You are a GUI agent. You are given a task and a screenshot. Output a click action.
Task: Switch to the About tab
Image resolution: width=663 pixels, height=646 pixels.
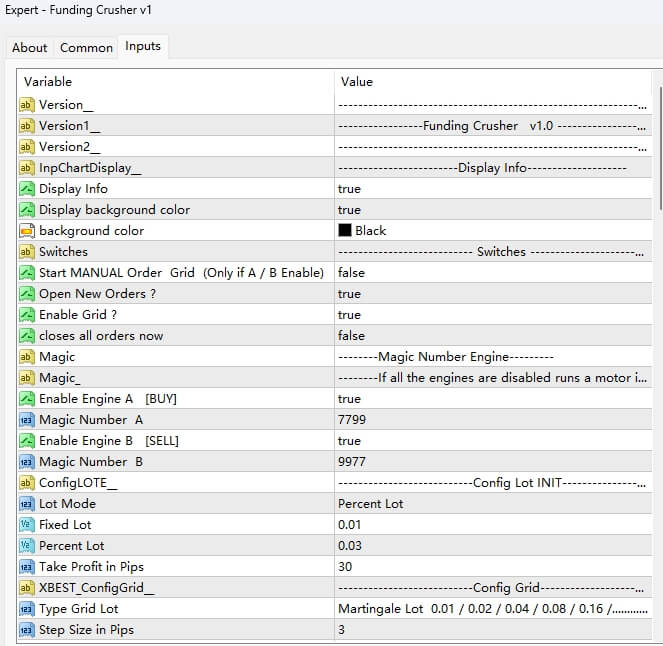pos(30,47)
